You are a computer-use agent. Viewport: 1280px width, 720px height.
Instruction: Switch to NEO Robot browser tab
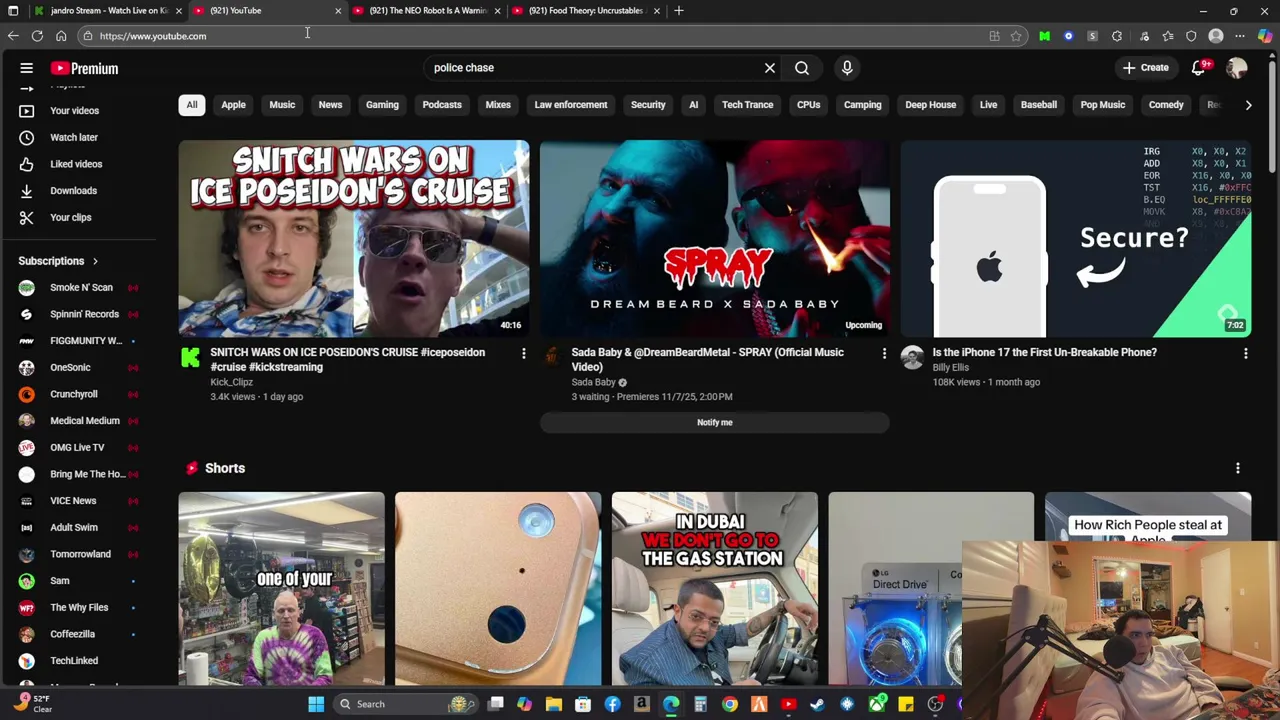pos(427,10)
